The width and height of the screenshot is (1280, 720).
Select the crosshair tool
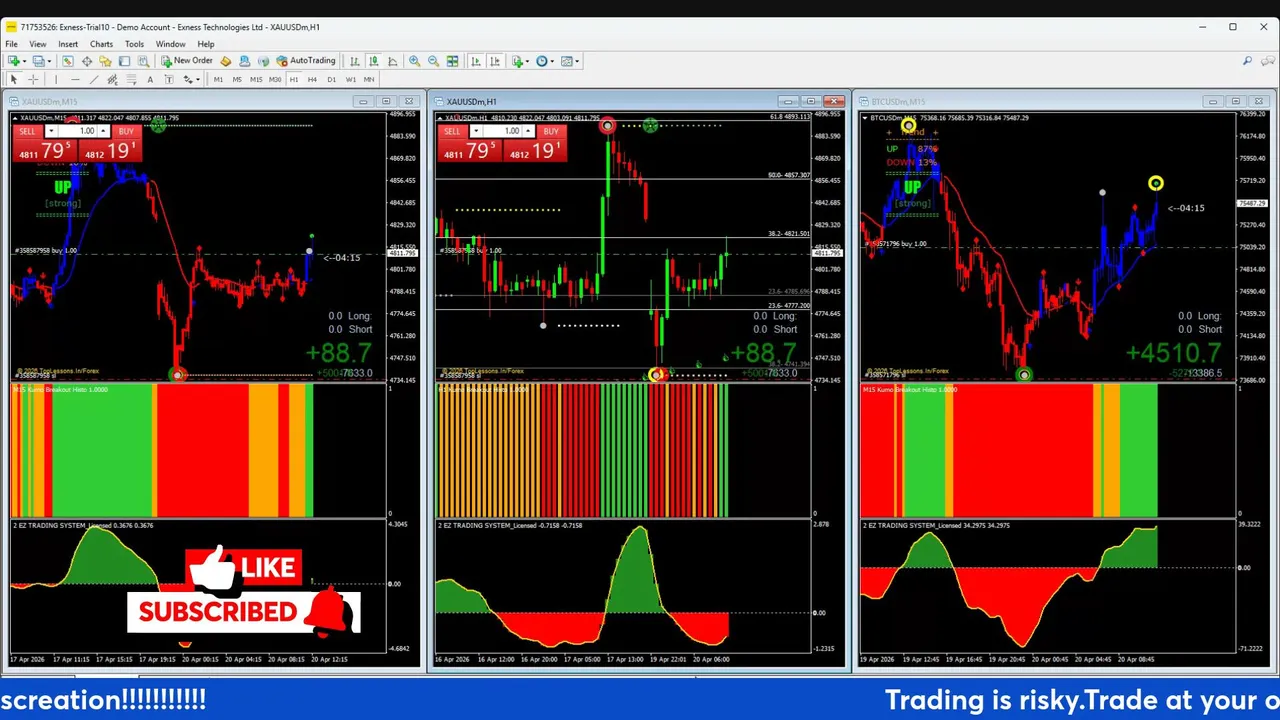point(33,79)
